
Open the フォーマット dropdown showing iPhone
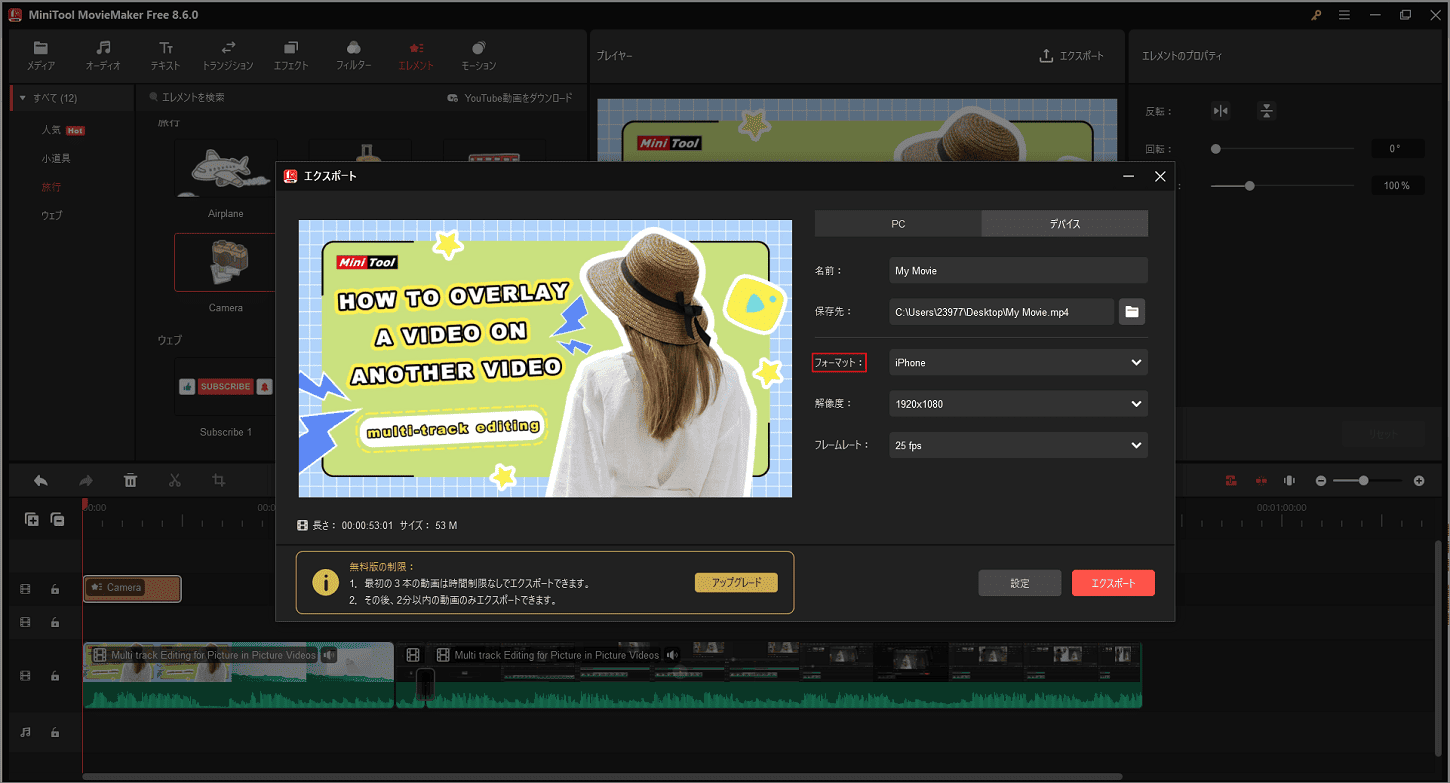(1018, 363)
